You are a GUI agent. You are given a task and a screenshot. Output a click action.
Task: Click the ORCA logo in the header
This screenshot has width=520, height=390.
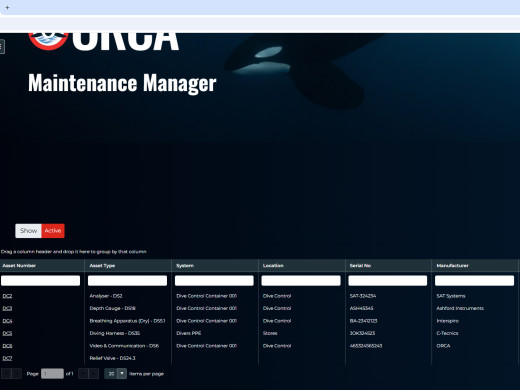click(x=104, y=41)
